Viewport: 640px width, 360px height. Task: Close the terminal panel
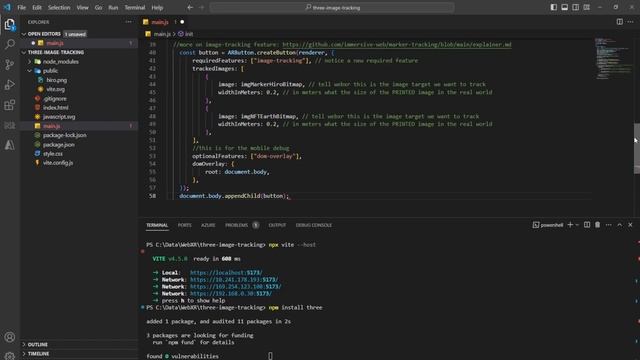(631, 225)
